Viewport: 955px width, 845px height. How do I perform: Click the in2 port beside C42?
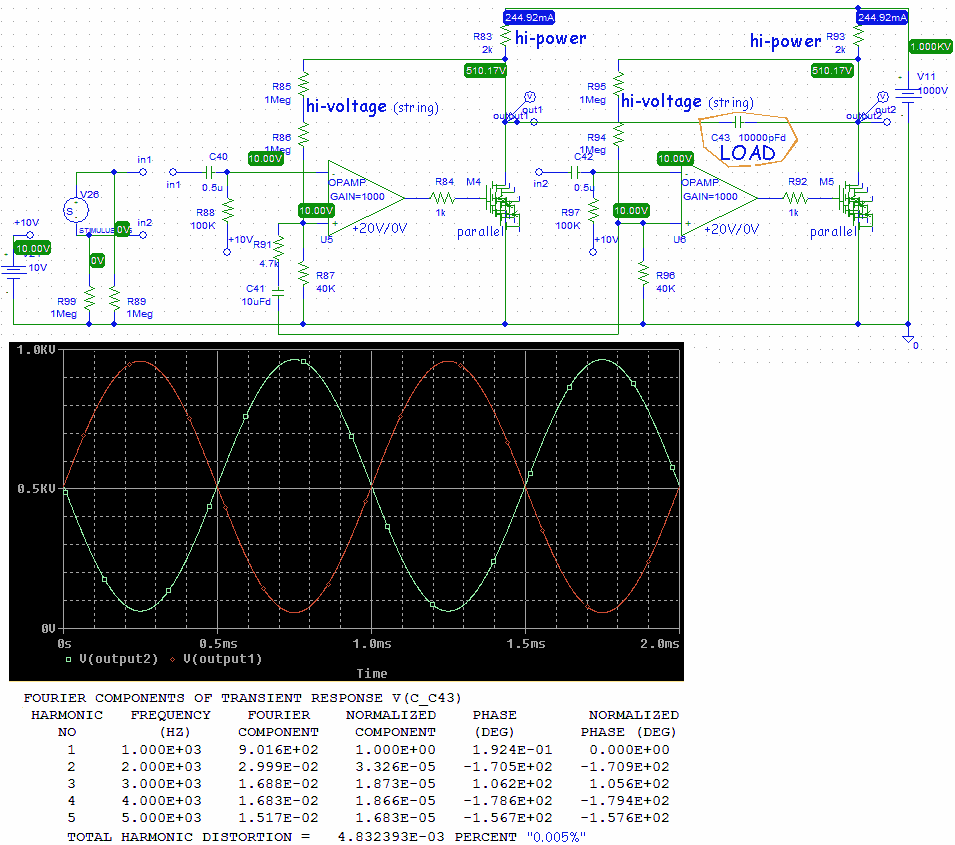click(x=538, y=172)
